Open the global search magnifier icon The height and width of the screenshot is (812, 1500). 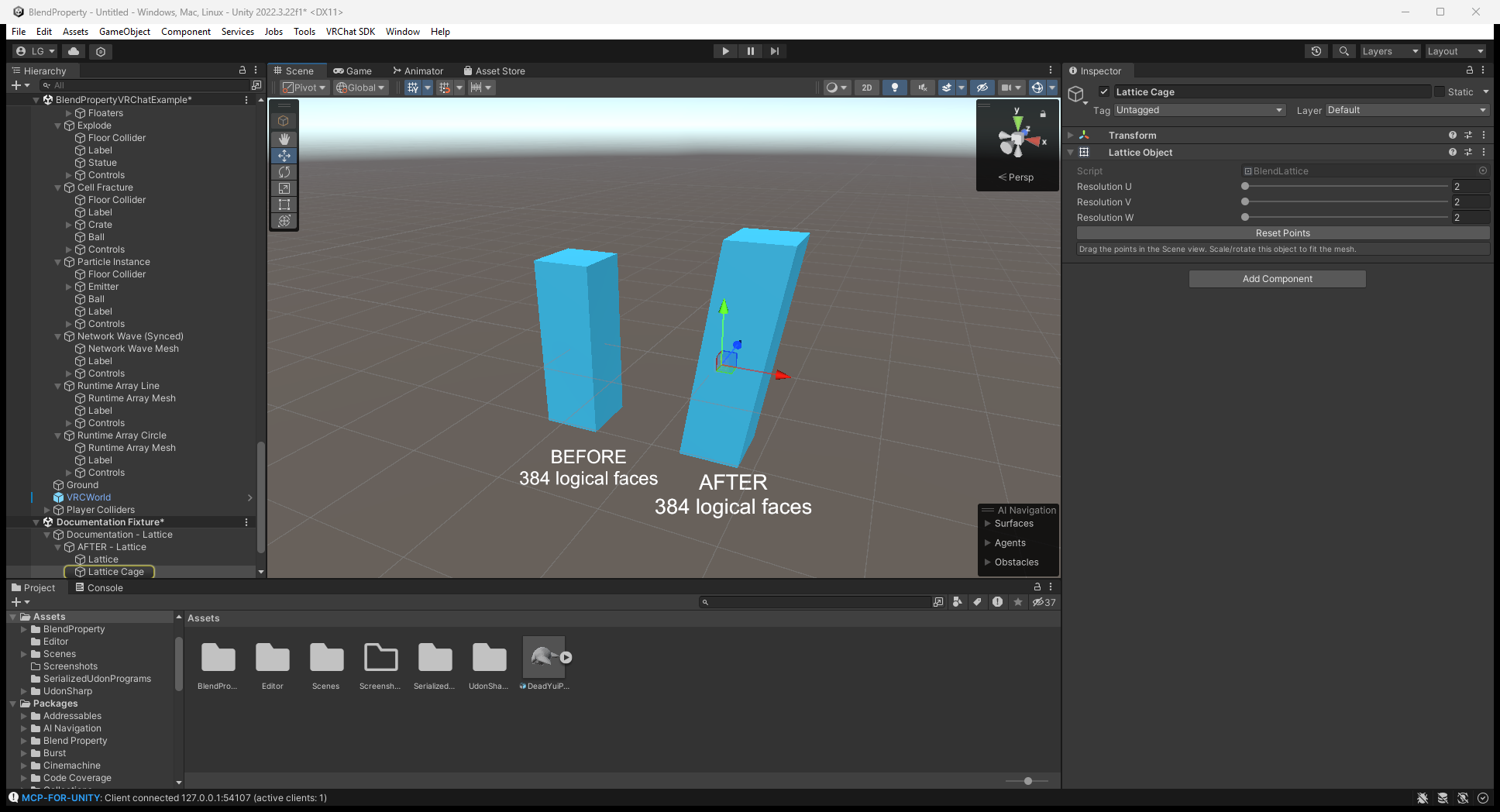(1344, 51)
